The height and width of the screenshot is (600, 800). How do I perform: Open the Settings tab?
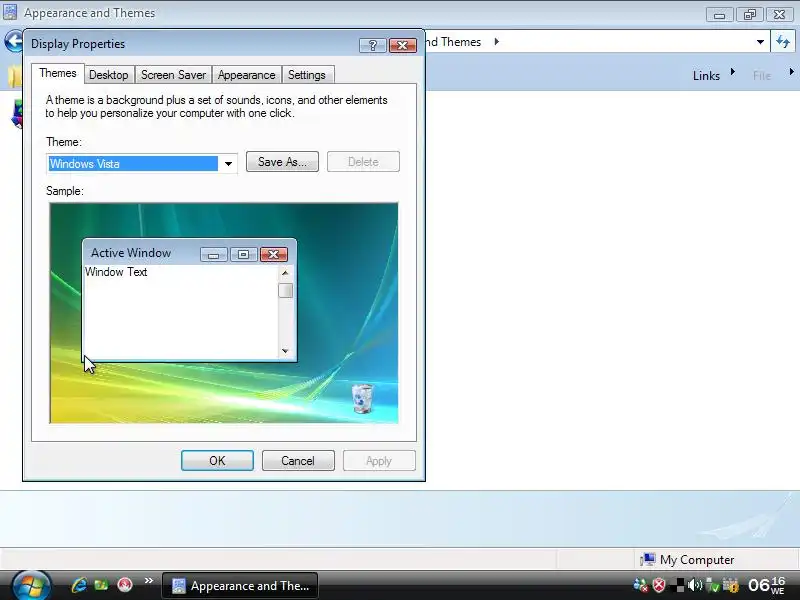click(307, 74)
